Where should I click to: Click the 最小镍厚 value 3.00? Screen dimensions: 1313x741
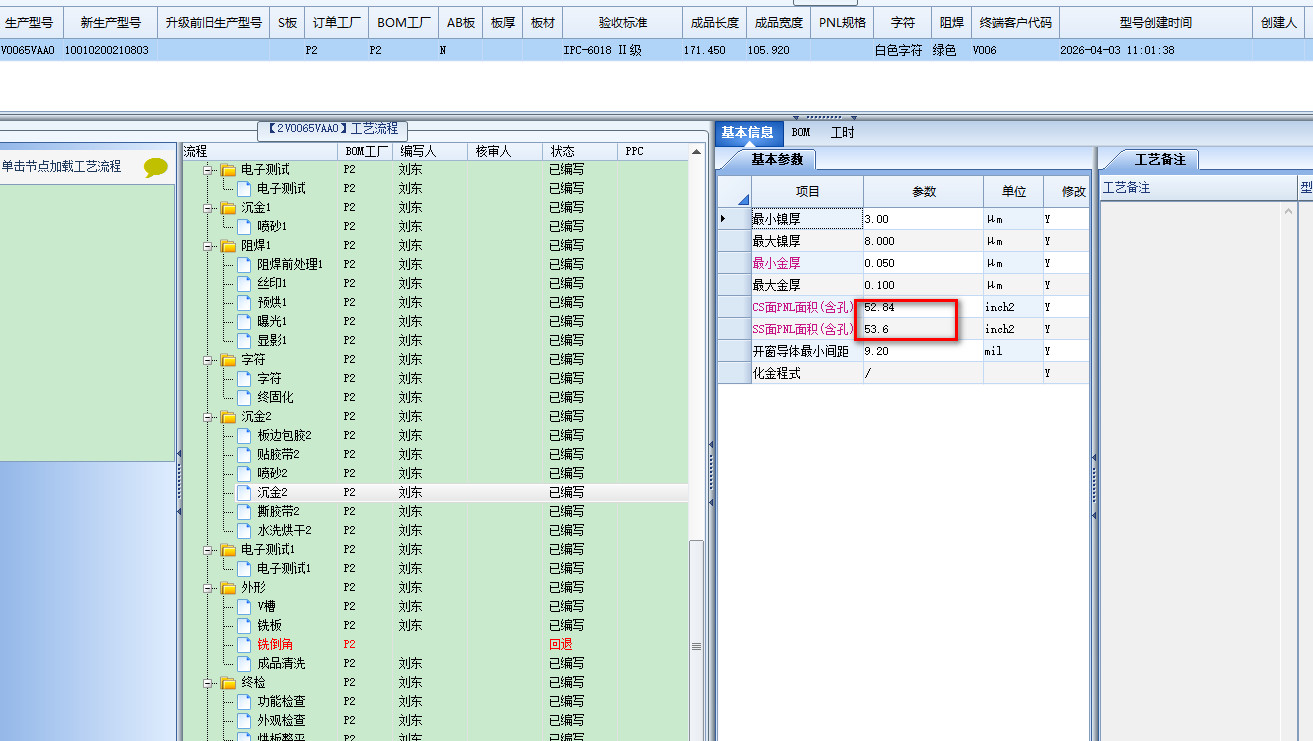923,219
